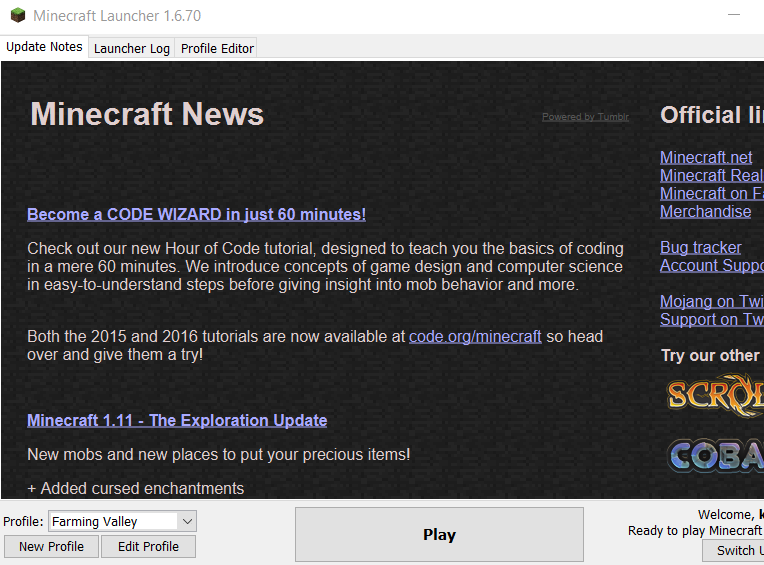
Task: Minimize the Minecraft Launcher window
Action: point(734,15)
